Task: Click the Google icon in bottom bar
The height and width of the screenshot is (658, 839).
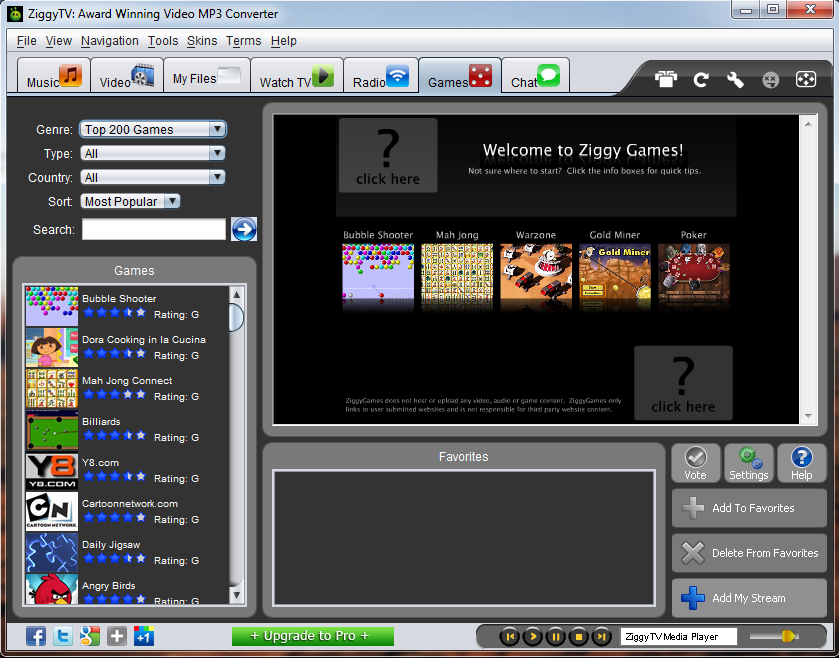Action: (90, 636)
